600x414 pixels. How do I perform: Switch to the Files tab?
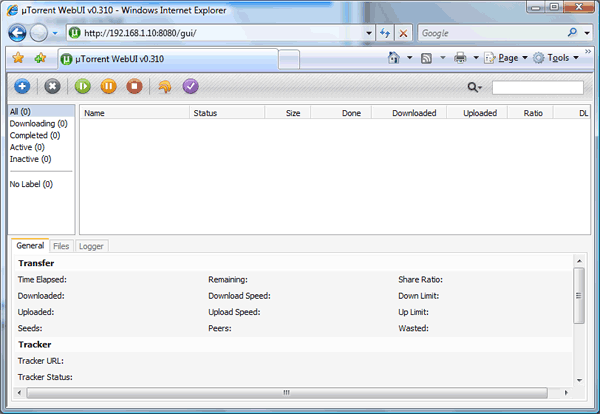[x=61, y=246]
